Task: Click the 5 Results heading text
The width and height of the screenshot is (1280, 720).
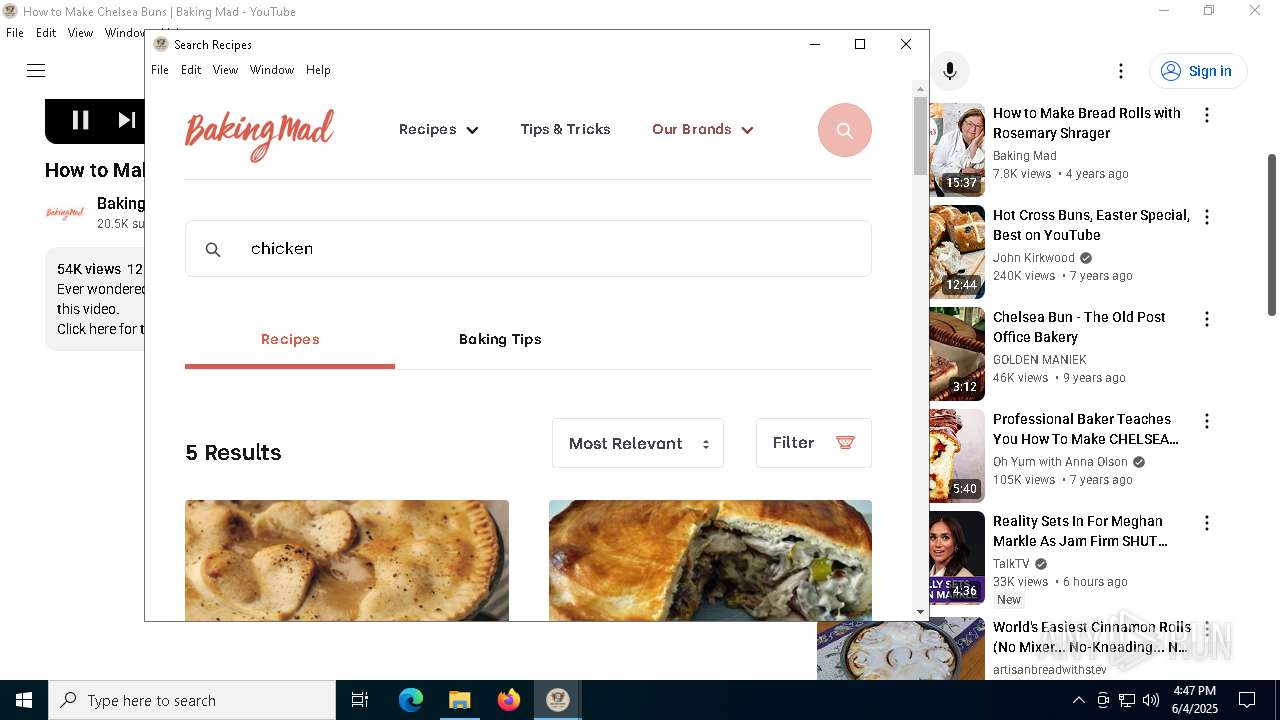Action: [233, 453]
